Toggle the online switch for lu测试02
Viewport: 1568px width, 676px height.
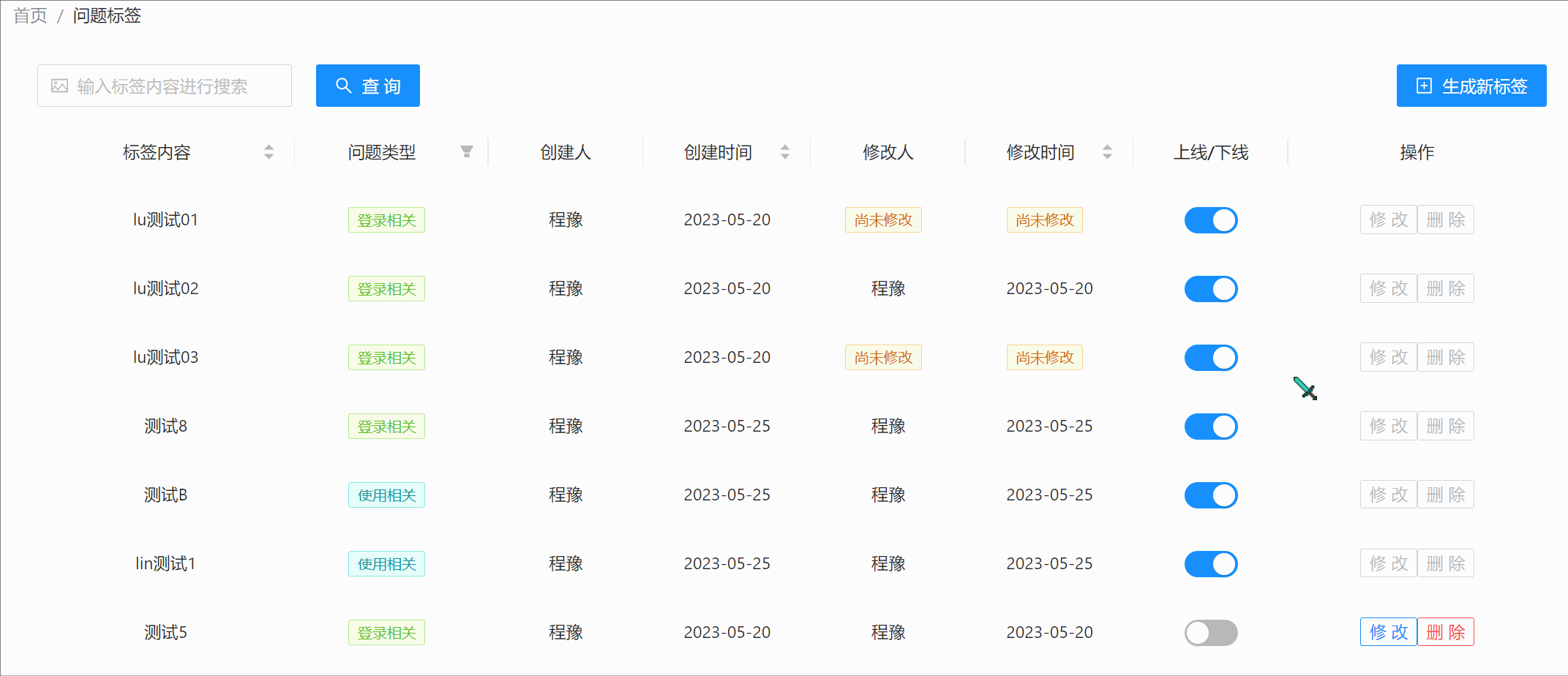click(1211, 289)
